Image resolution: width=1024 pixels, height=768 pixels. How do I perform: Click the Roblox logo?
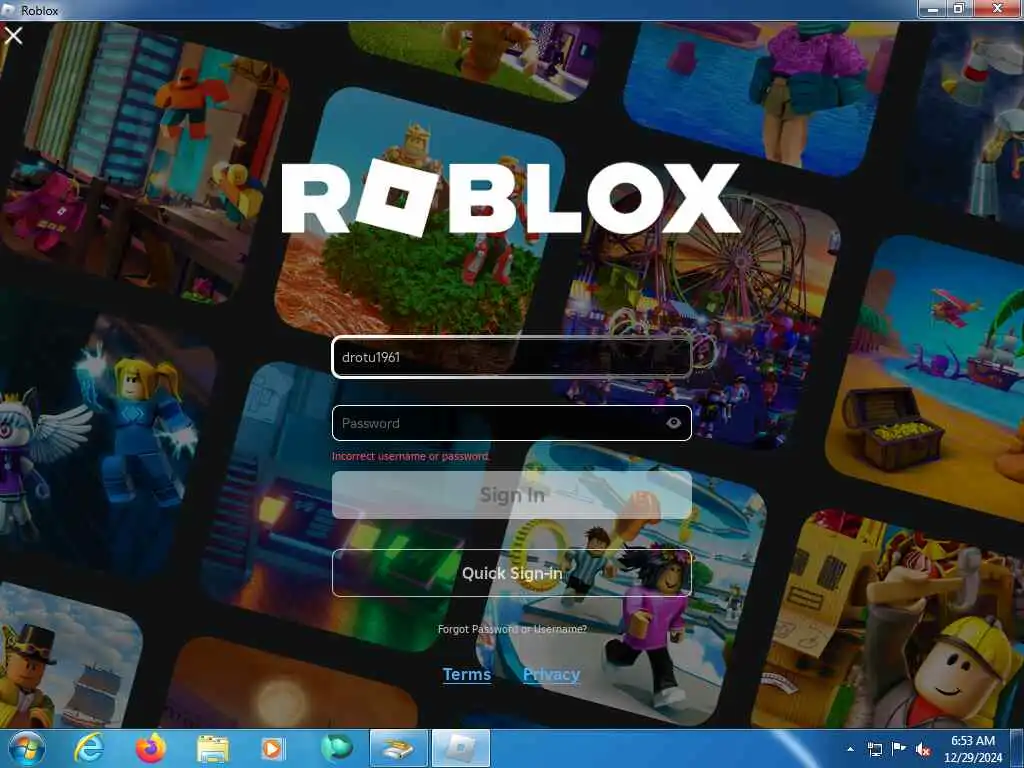pyautogui.click(x=510, y=197)
